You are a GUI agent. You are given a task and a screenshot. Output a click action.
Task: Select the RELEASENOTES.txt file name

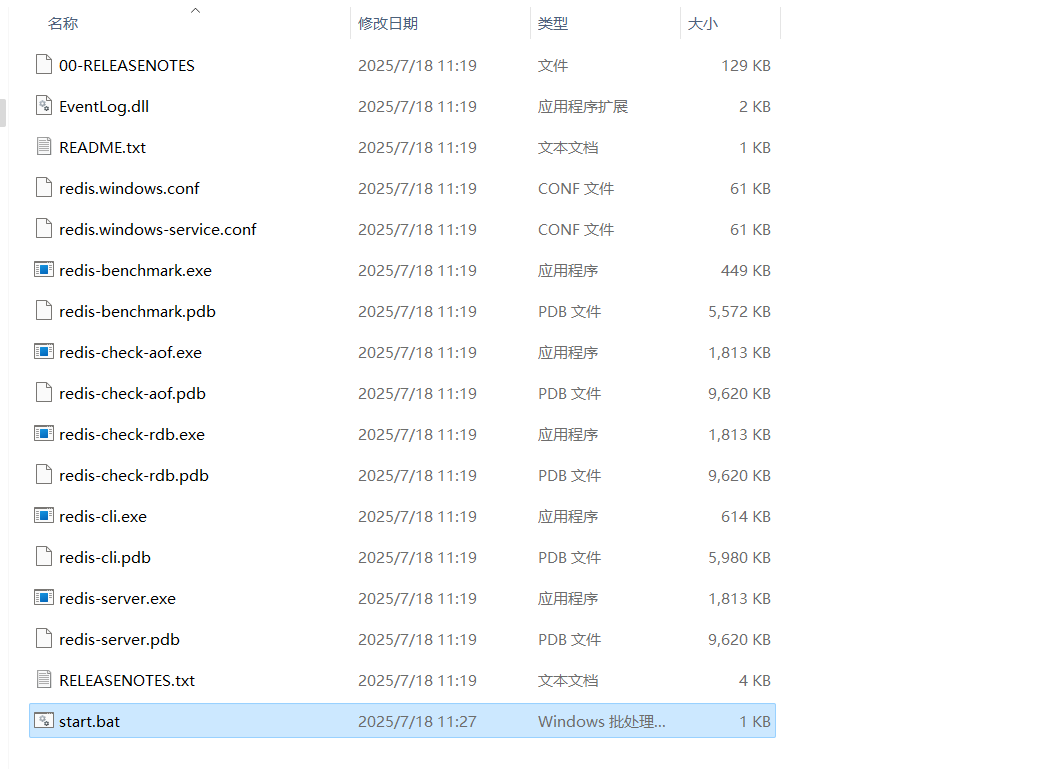tap(127, 680)
